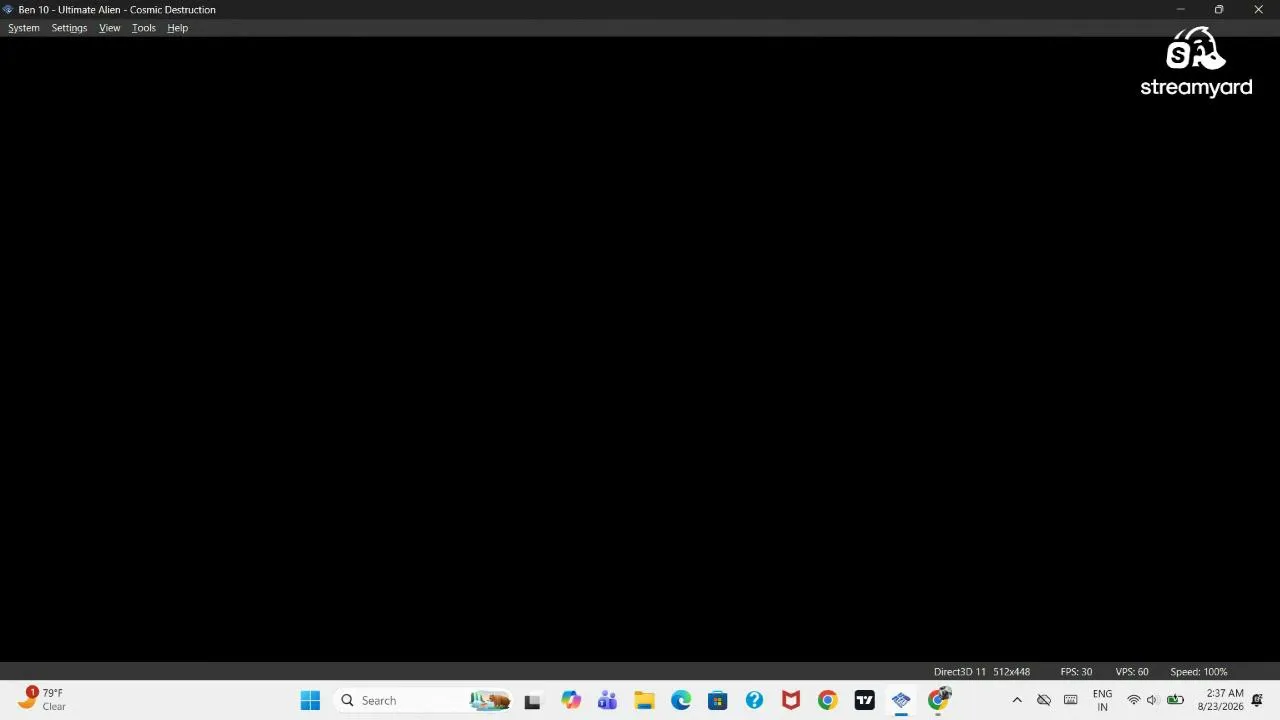This screenshot has height=720, width=1280.
Task: Open Microsoft Store from the taskbar
Action: [x=717, y=701]
